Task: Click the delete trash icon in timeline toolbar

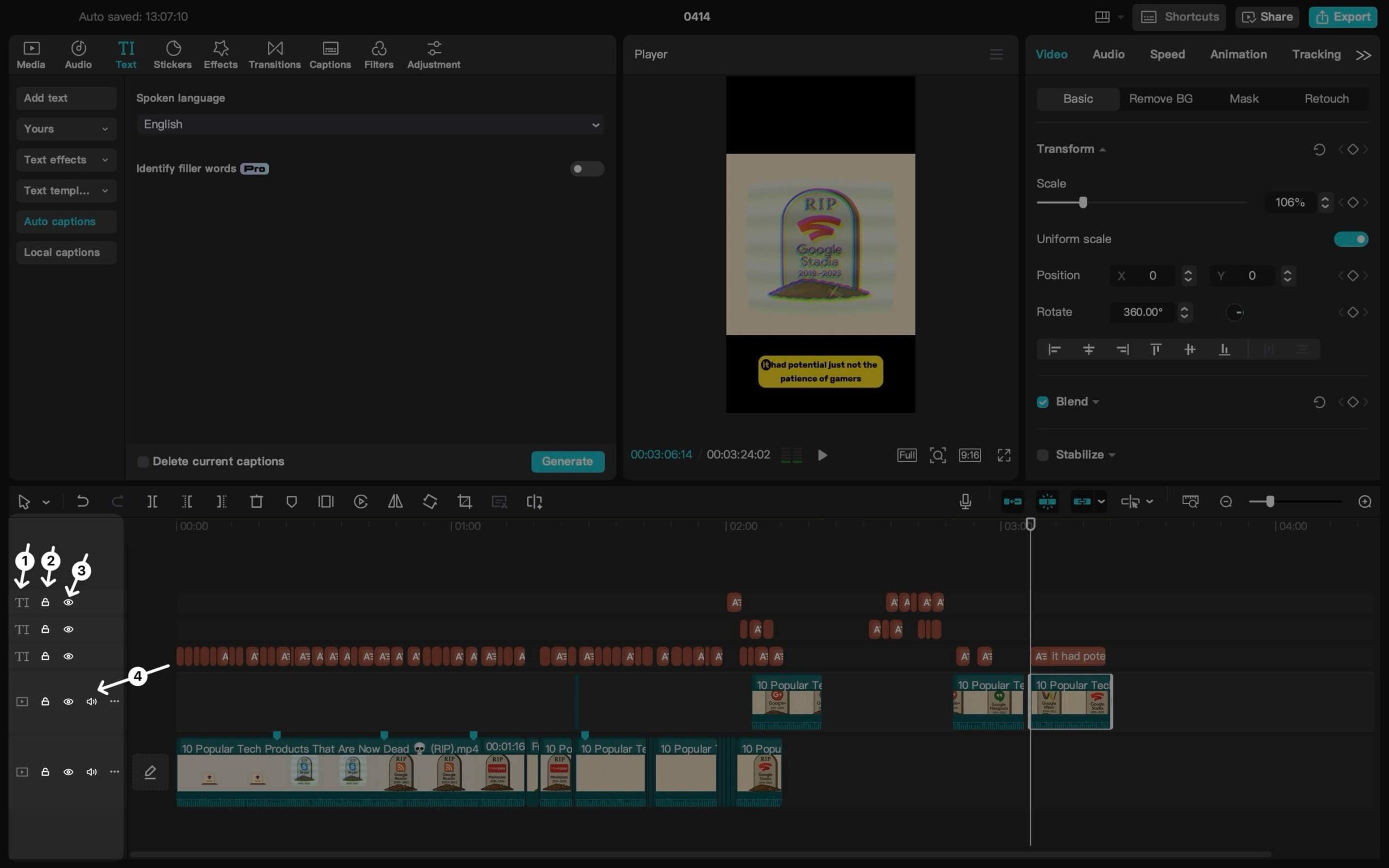Action: click(x=257, y=502)
